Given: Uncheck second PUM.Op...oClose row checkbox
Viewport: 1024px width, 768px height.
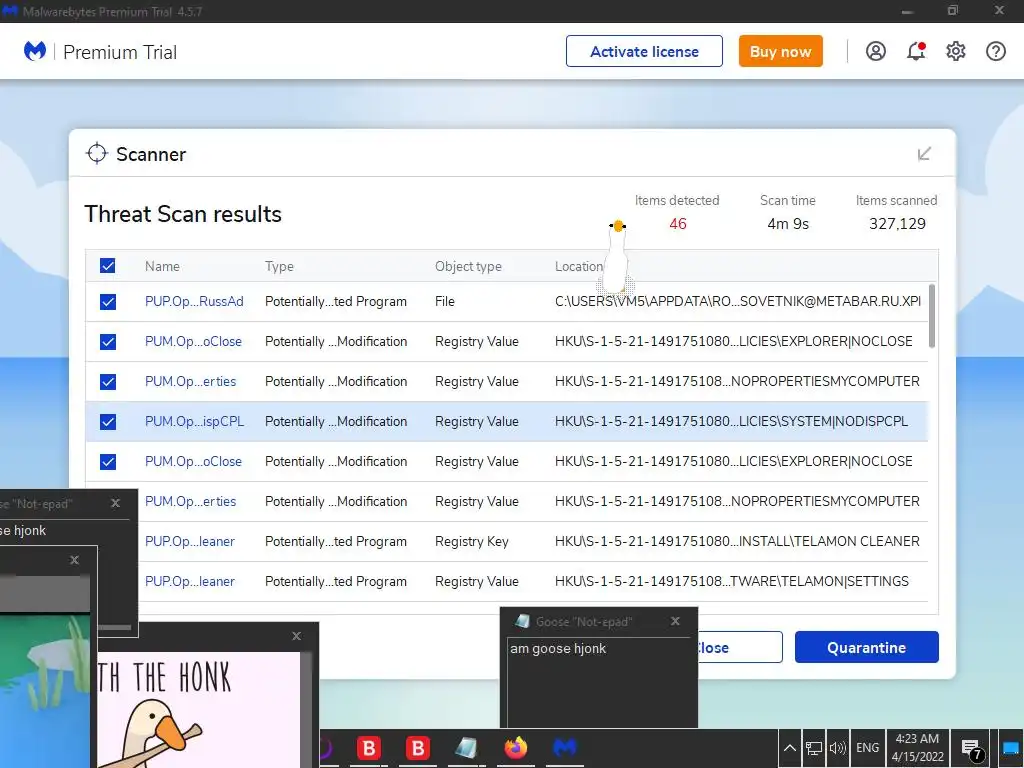Looking at the screenshot, I should pos(108,462).
